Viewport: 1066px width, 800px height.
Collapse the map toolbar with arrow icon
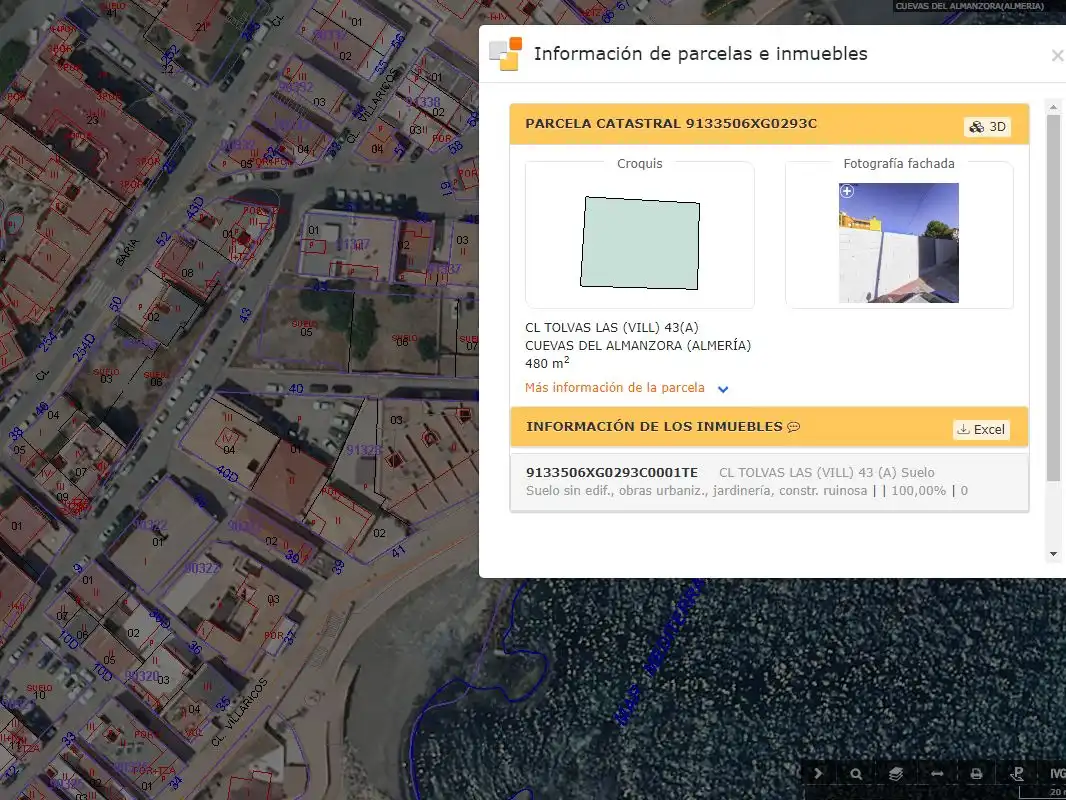pyautogui.click(x=818, y=773)
